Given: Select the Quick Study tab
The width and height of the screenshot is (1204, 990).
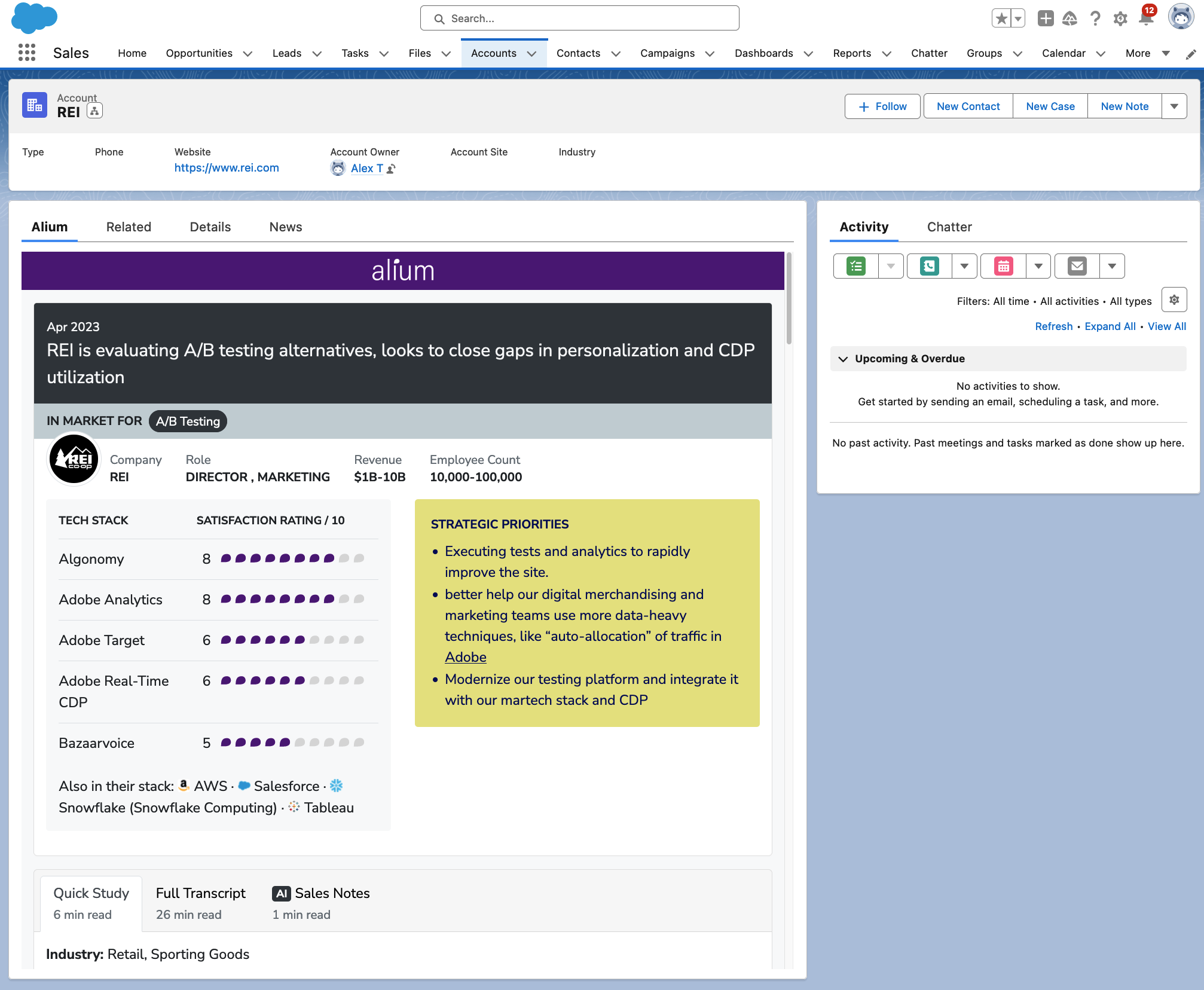Looking at the screenshot, I should 91,903.
